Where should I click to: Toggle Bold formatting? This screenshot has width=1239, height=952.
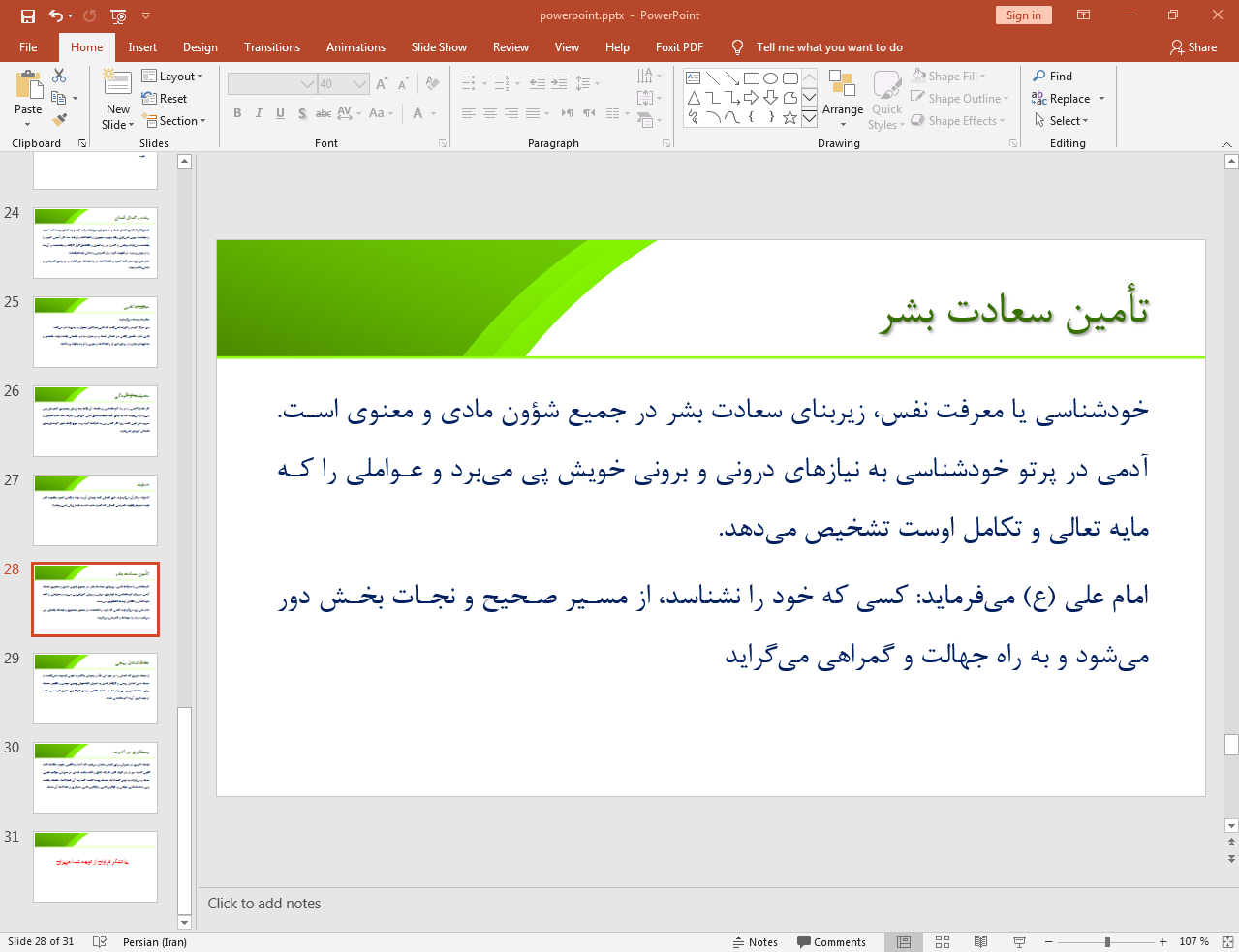237,113
